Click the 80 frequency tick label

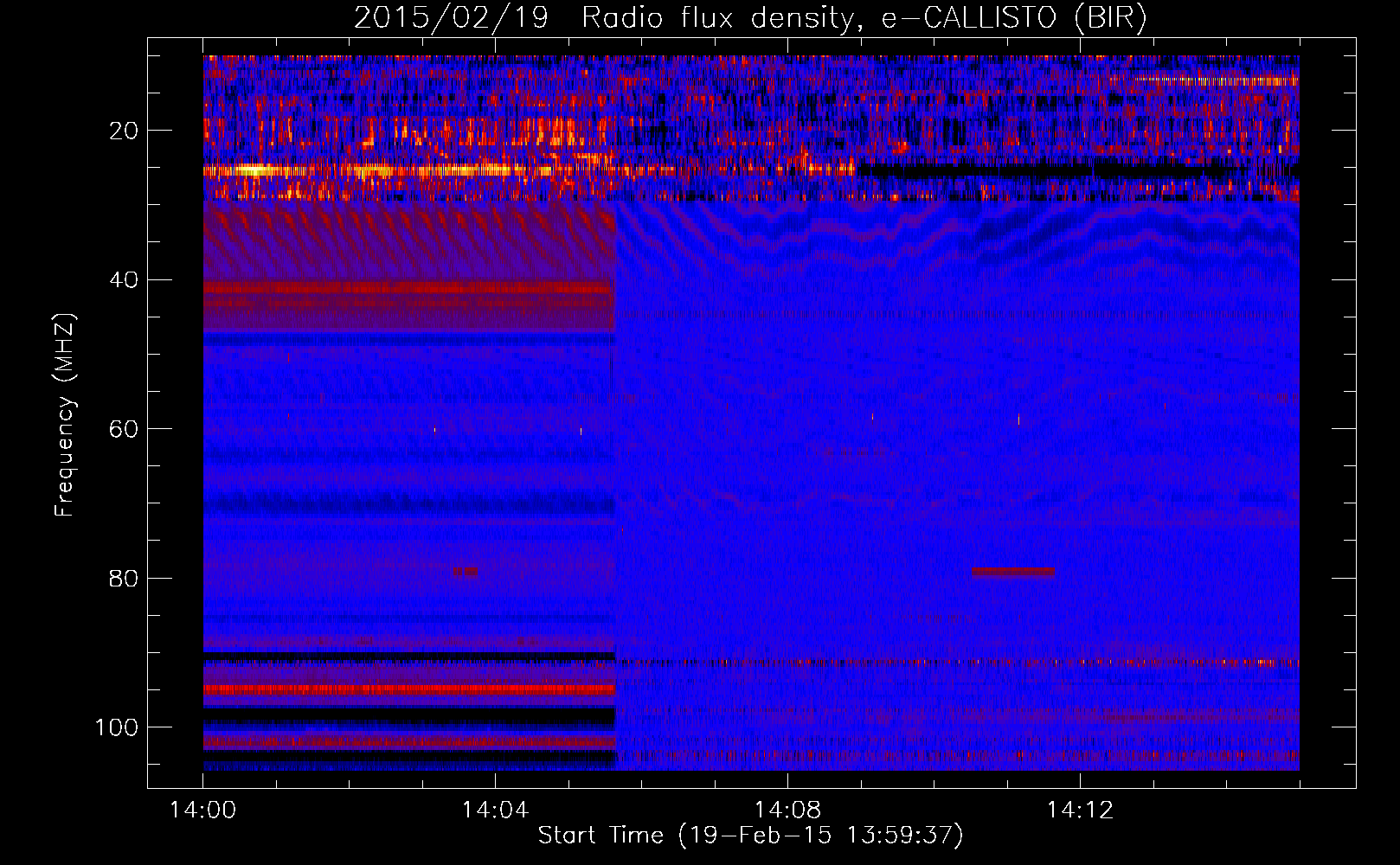[x=124, y=578]
